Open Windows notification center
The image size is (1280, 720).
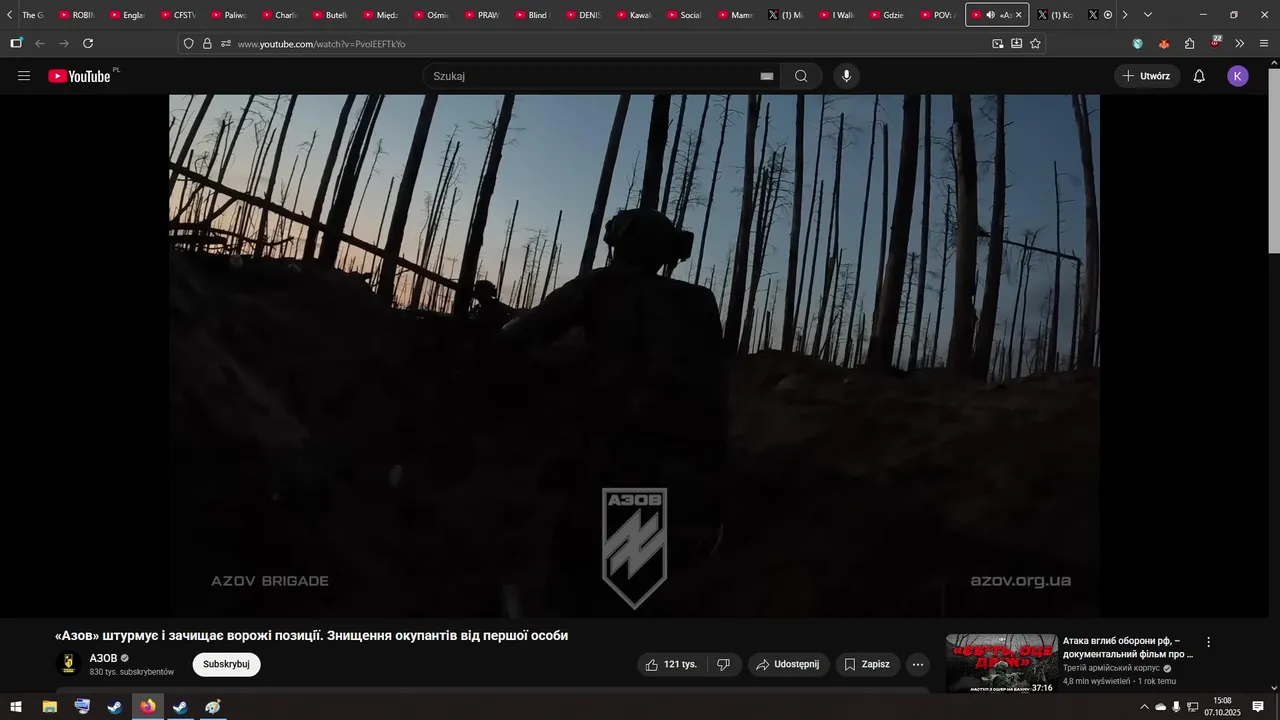coord(1258,707)
